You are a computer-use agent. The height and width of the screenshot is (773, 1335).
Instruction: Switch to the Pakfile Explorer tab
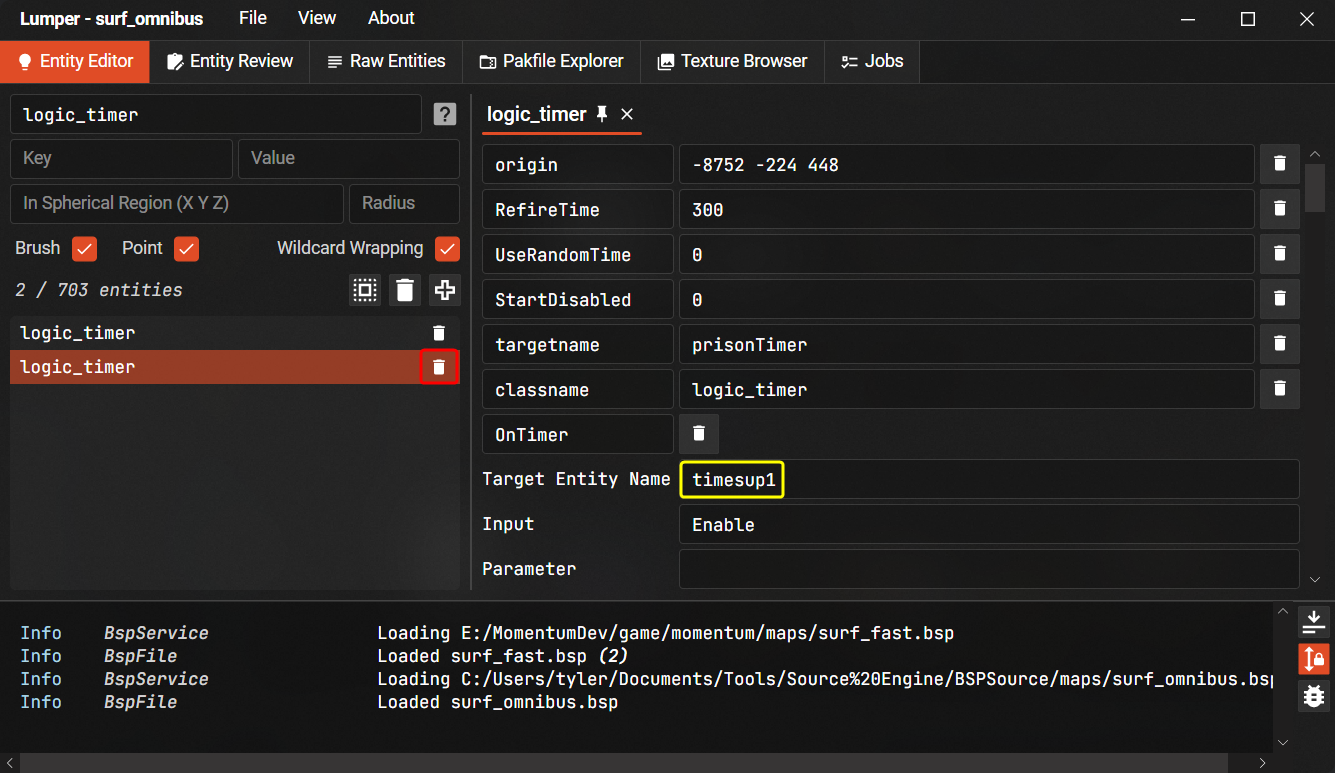click(x=551, y=61)
